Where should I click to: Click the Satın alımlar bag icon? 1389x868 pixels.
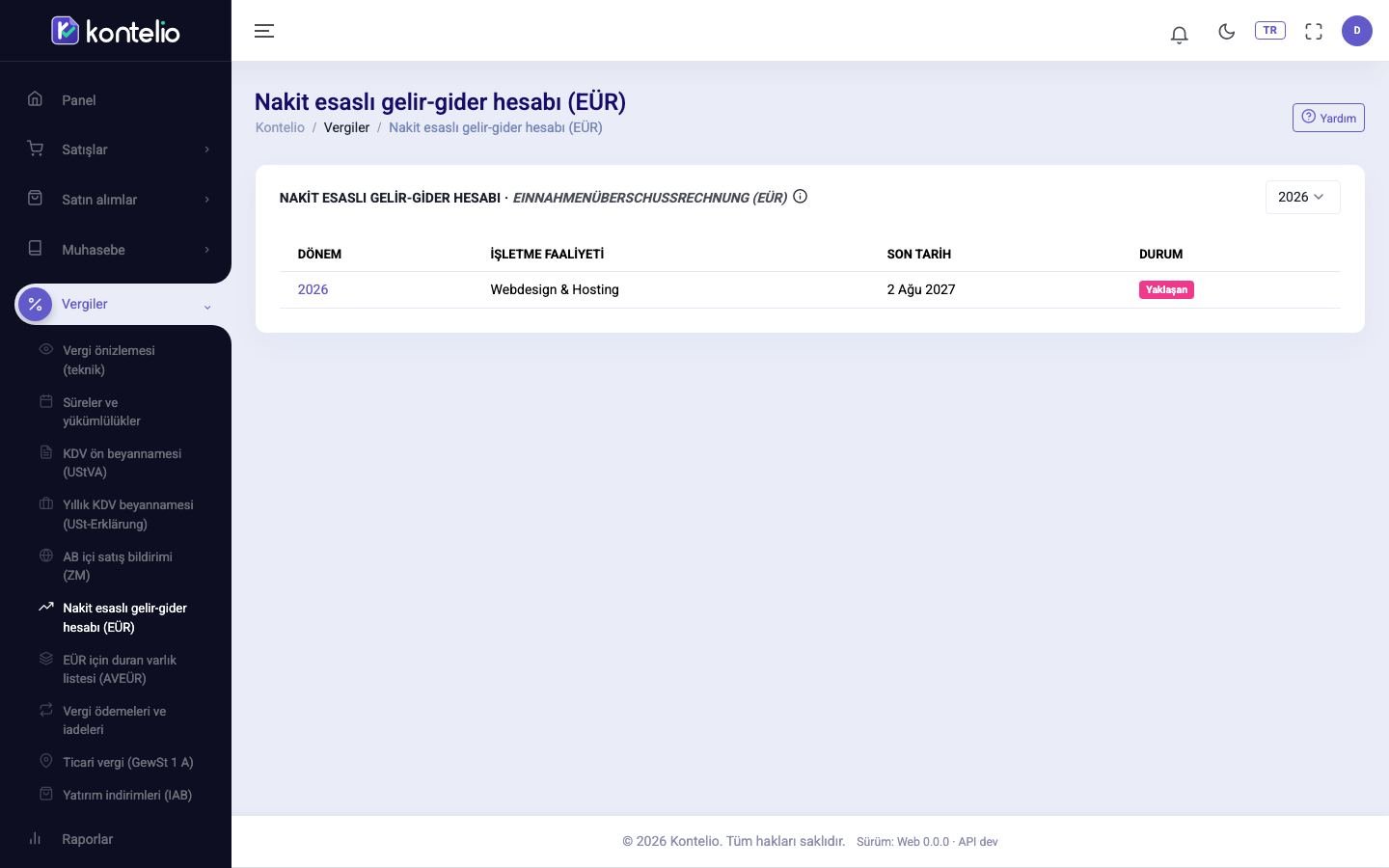coord(36,198)
